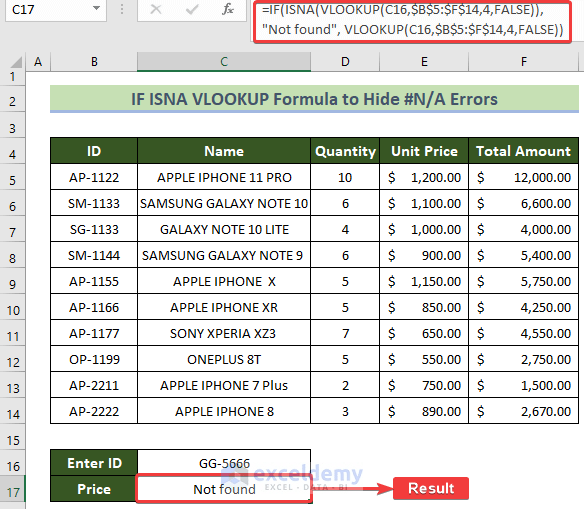Select unit price cell $900.00
This screenshot has width=584, height=509.
coord(424,255)
